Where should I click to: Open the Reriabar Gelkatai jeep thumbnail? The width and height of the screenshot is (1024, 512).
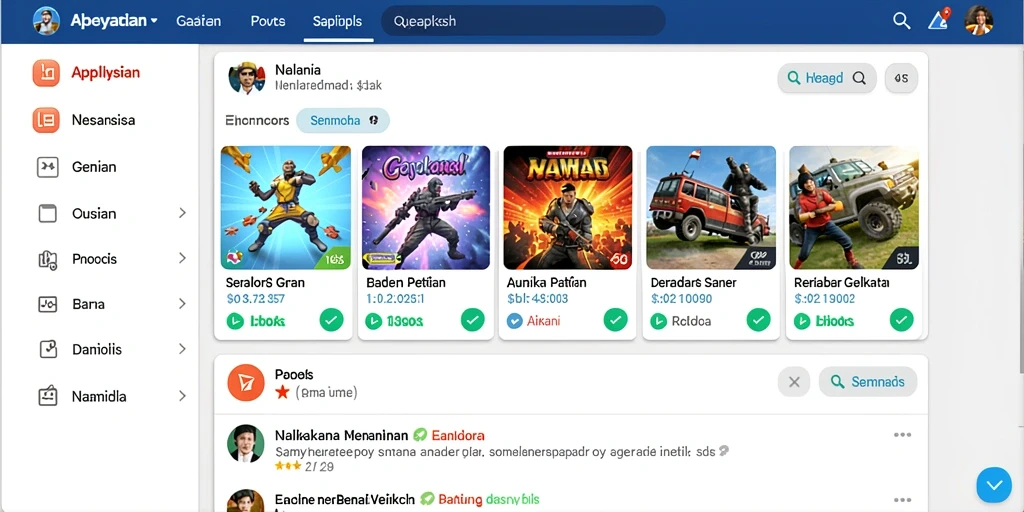(854, 208)
